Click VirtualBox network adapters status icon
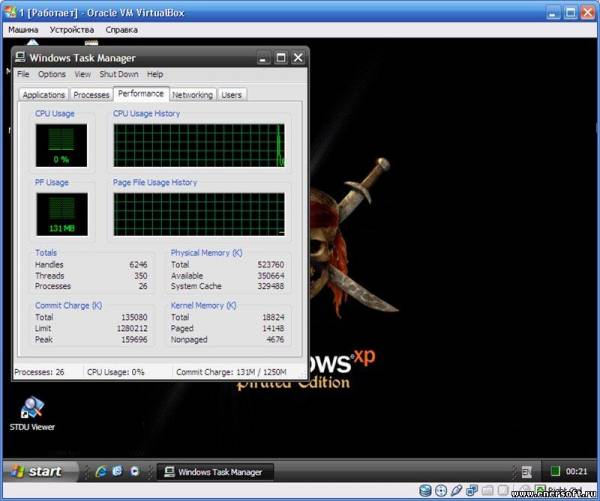This screenshot has height=501, width=600. (472, 491)
